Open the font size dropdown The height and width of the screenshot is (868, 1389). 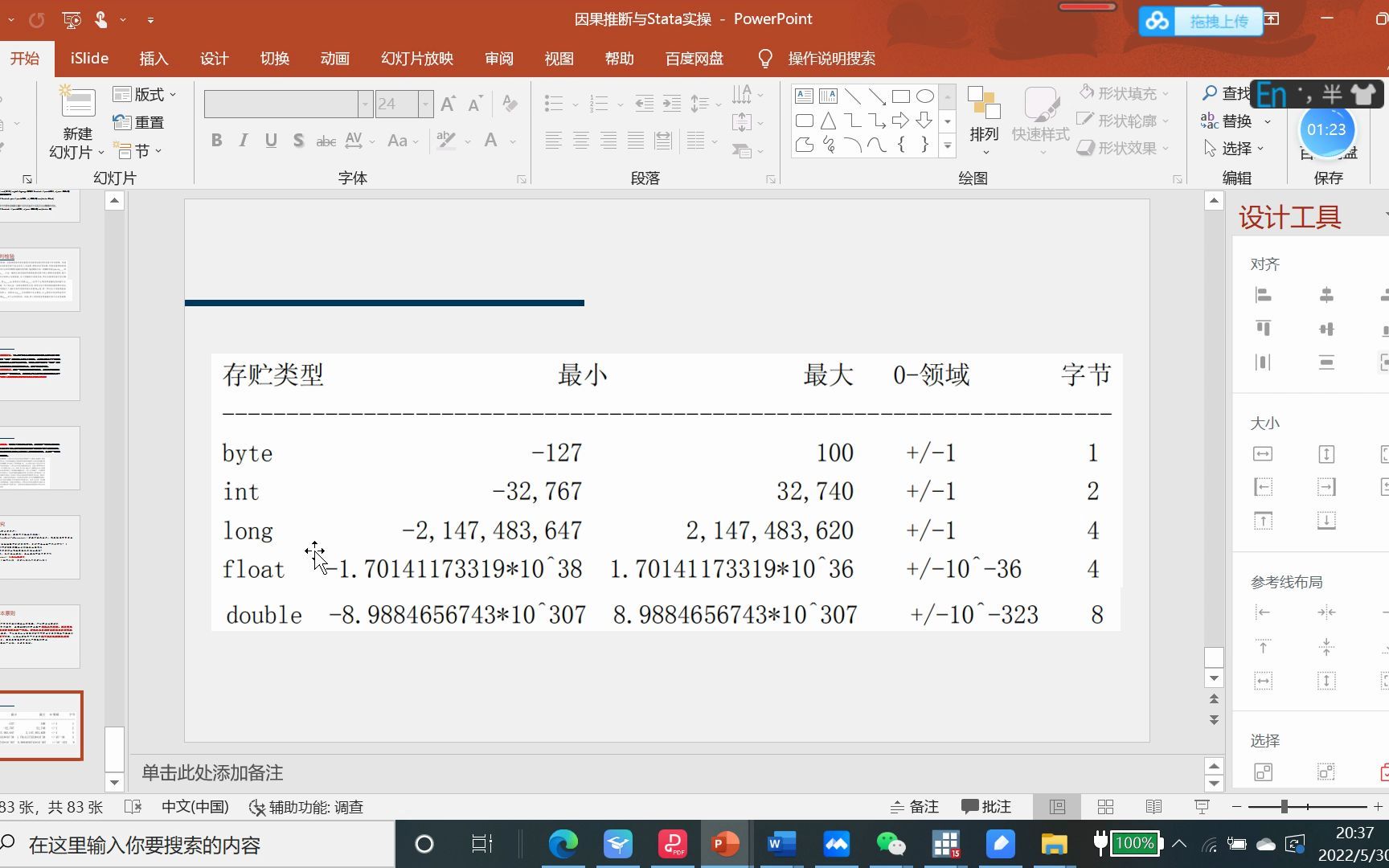coord(425,104)
